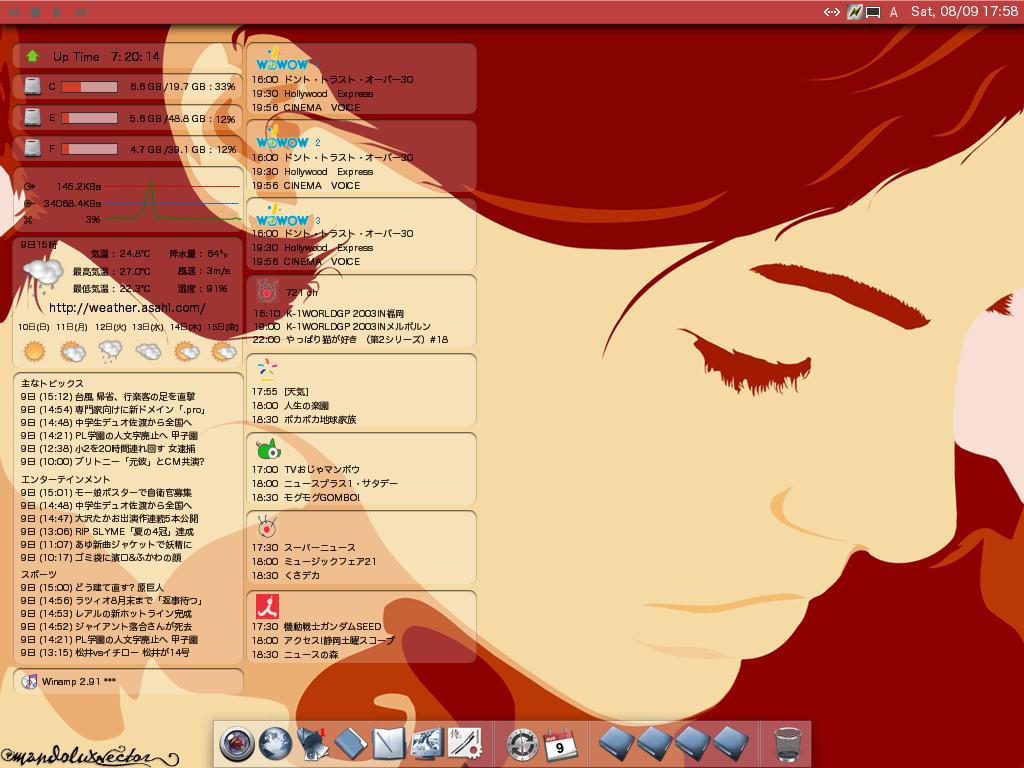Open the blue folder in the dock

[351, 743]
